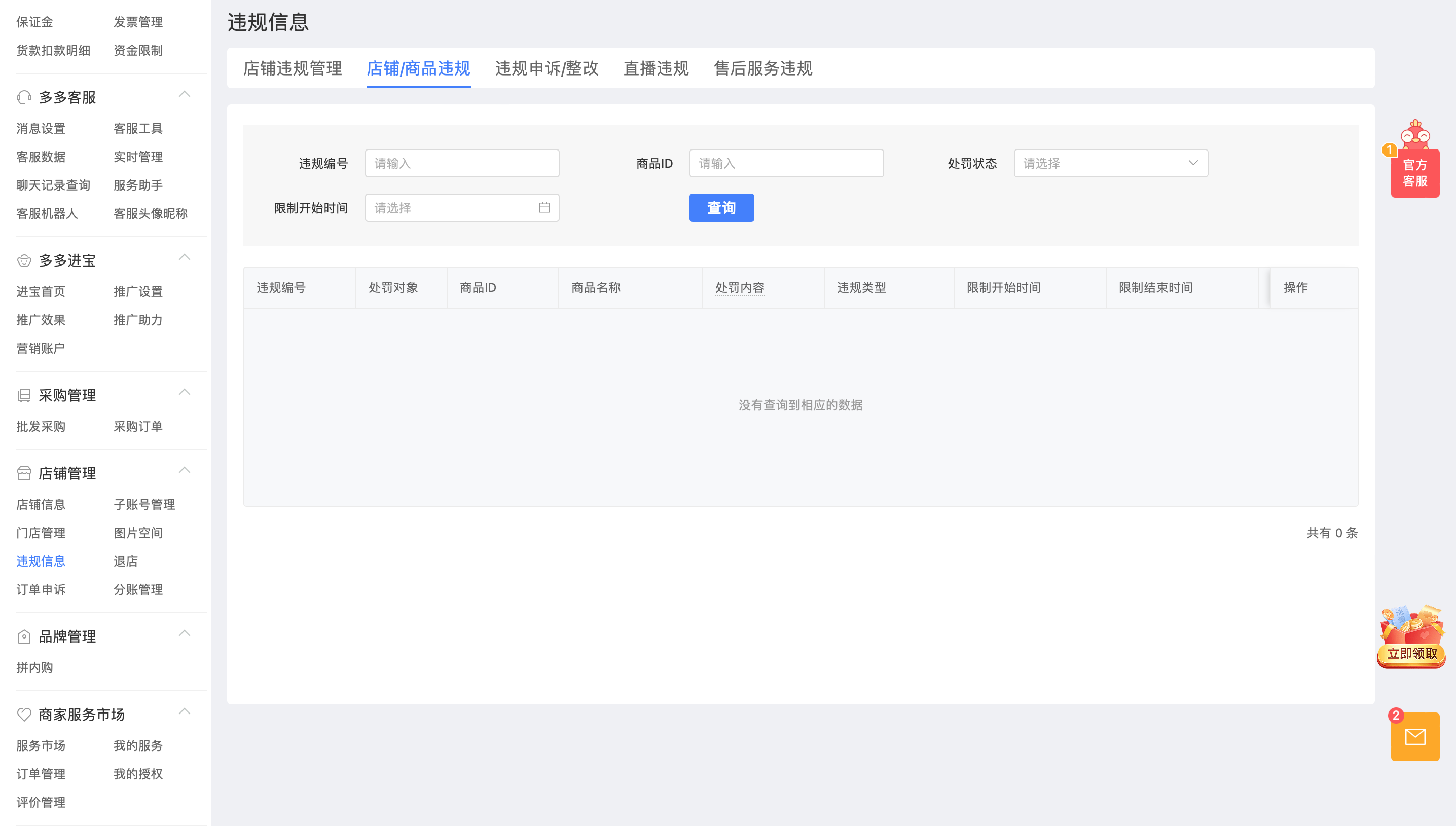Open 资金限制 page

tap(138, 51)
